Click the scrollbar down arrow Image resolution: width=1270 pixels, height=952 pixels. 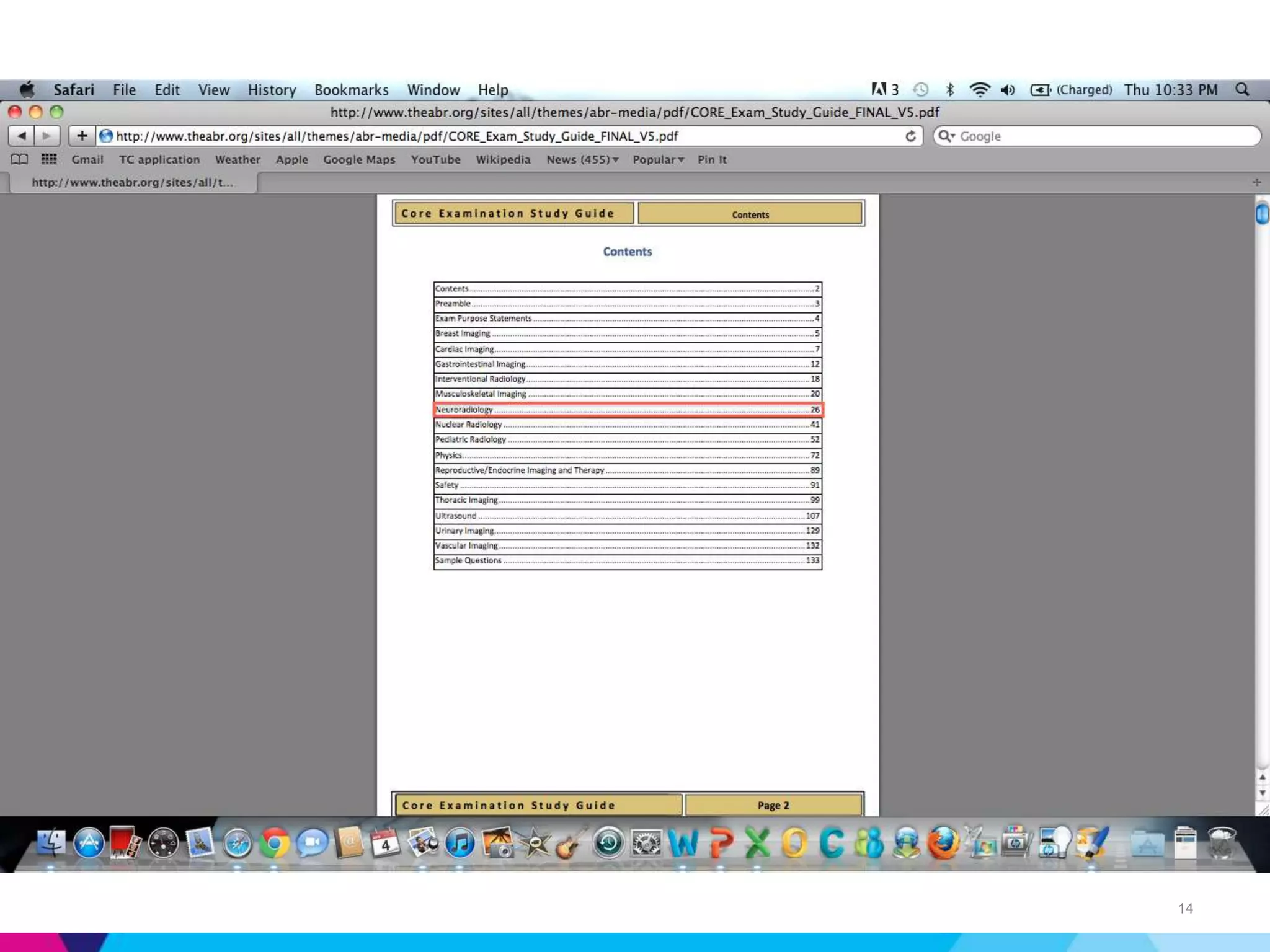(1262, 794)
